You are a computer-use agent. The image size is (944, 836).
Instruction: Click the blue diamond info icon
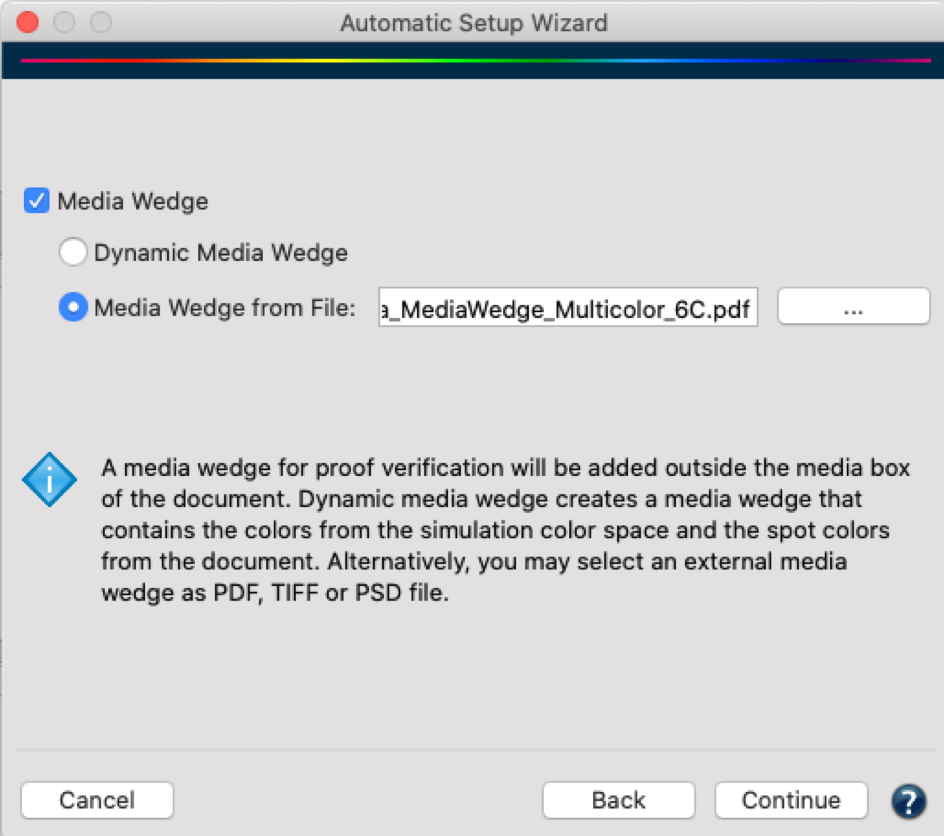click(x=49, y=480)
